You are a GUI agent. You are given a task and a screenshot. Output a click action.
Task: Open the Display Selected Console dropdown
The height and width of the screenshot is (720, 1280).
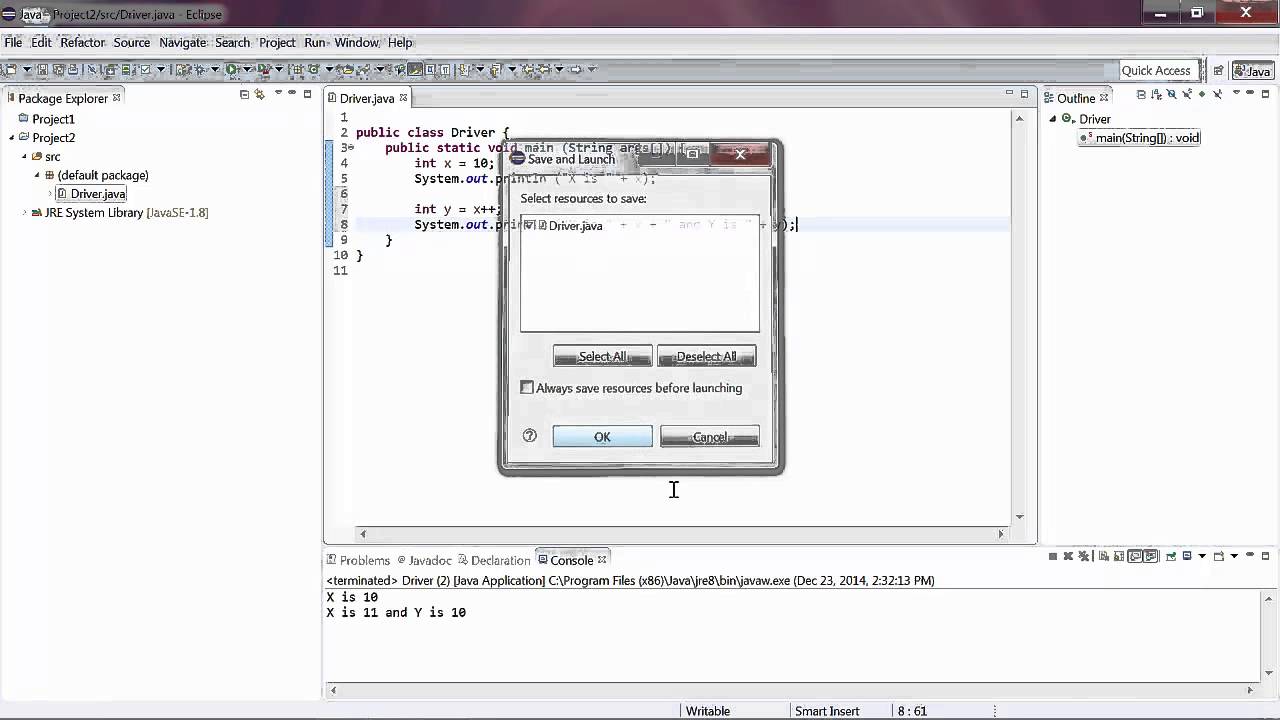(x=1201, y=556)
